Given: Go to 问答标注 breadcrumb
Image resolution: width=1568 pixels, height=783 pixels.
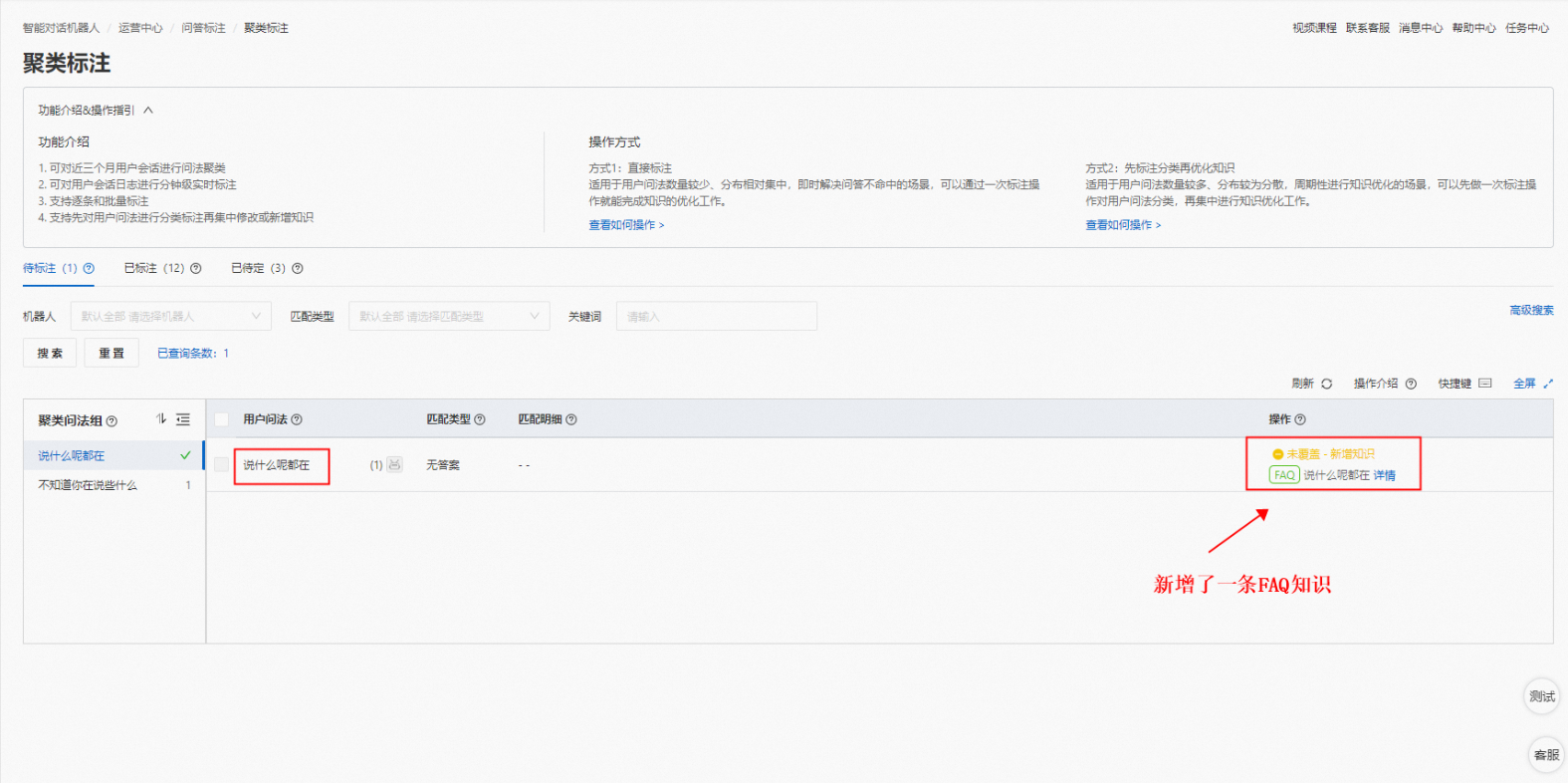Looking at the screenshot, I should [x=203, y=28].
